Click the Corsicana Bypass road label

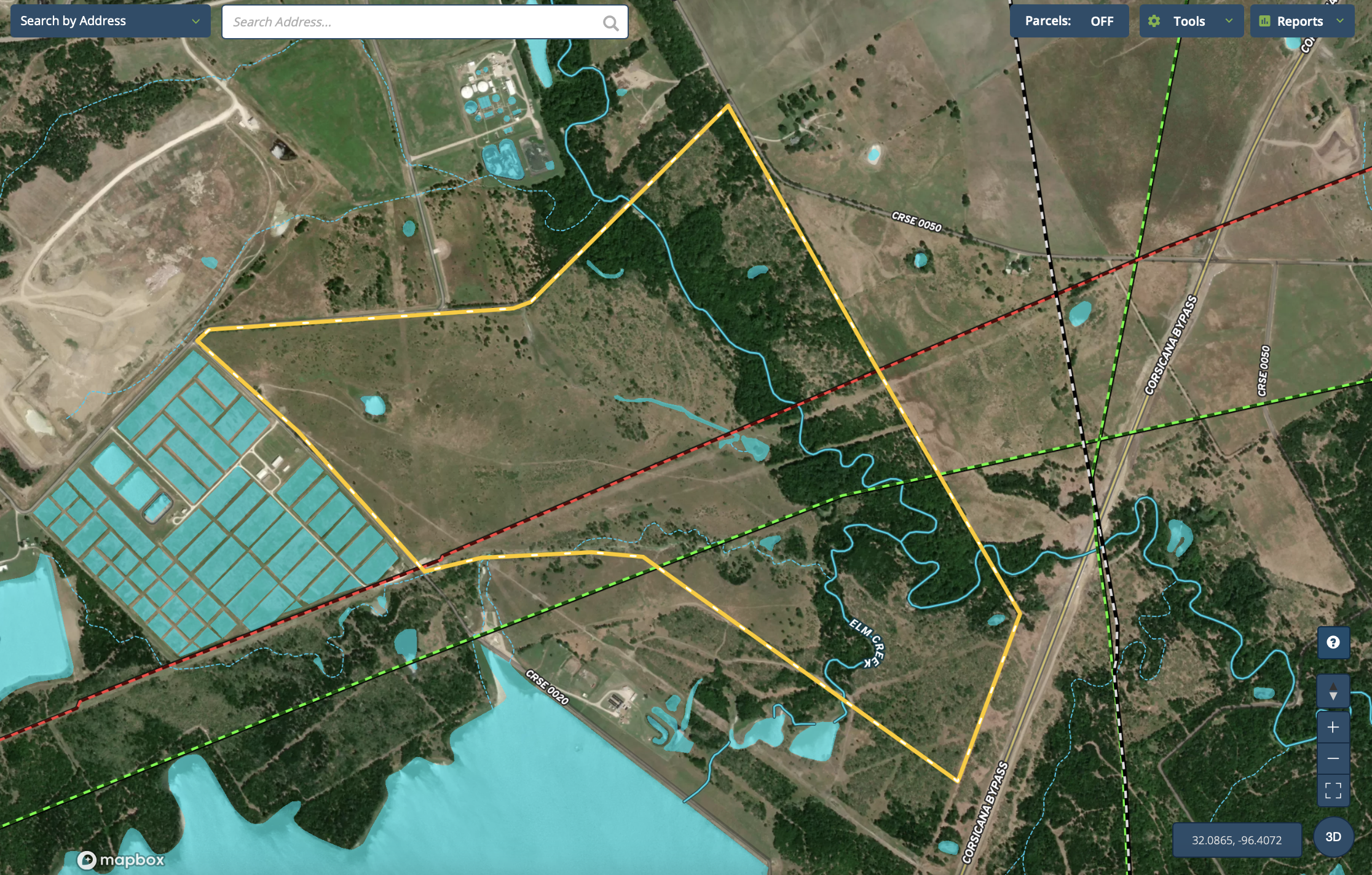click(x=1170, y=345)
